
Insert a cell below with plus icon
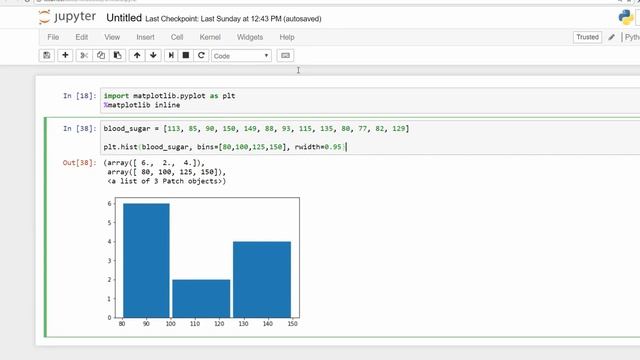coord(65,56)
